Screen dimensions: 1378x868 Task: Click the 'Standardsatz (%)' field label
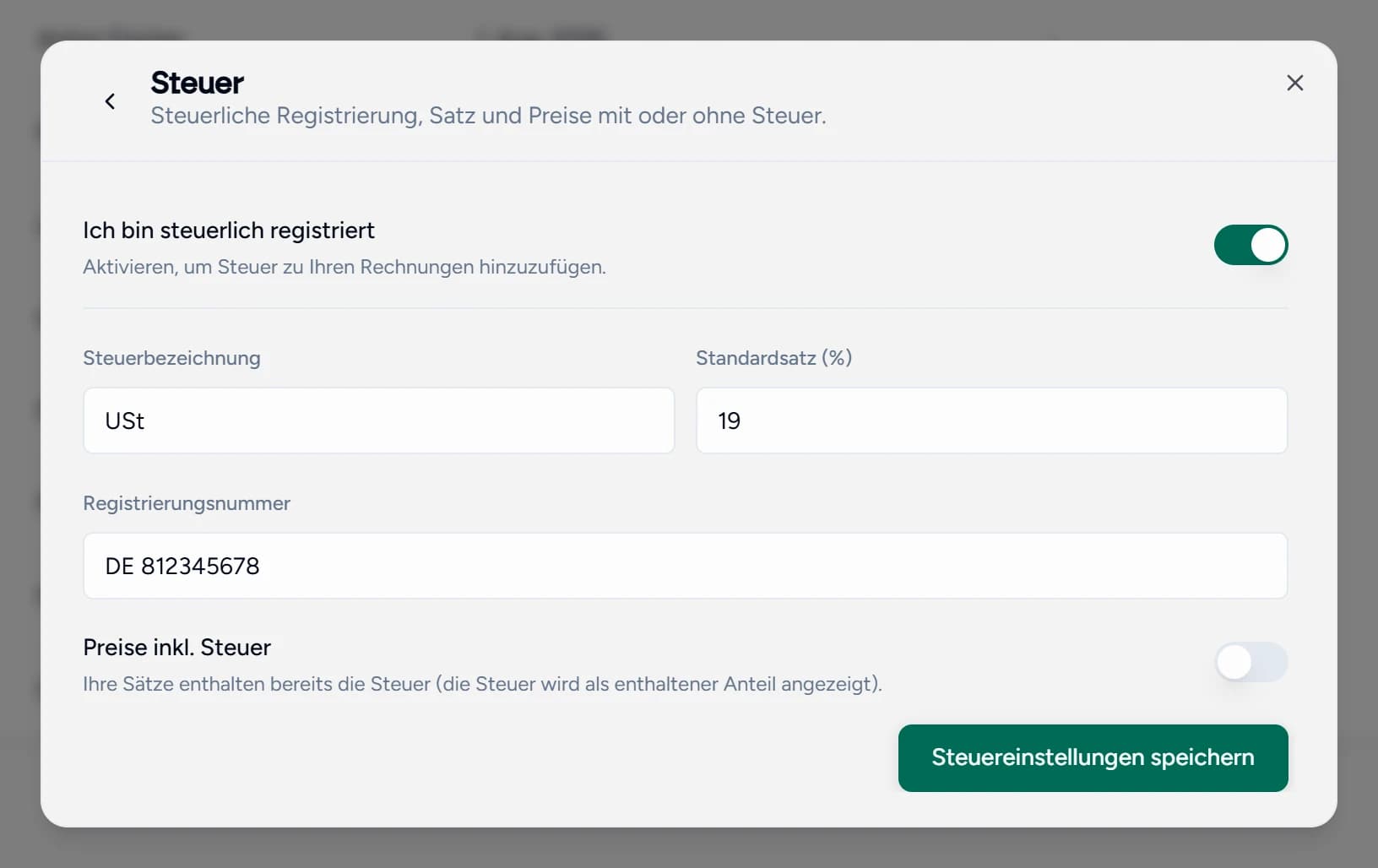pos(773,358)
